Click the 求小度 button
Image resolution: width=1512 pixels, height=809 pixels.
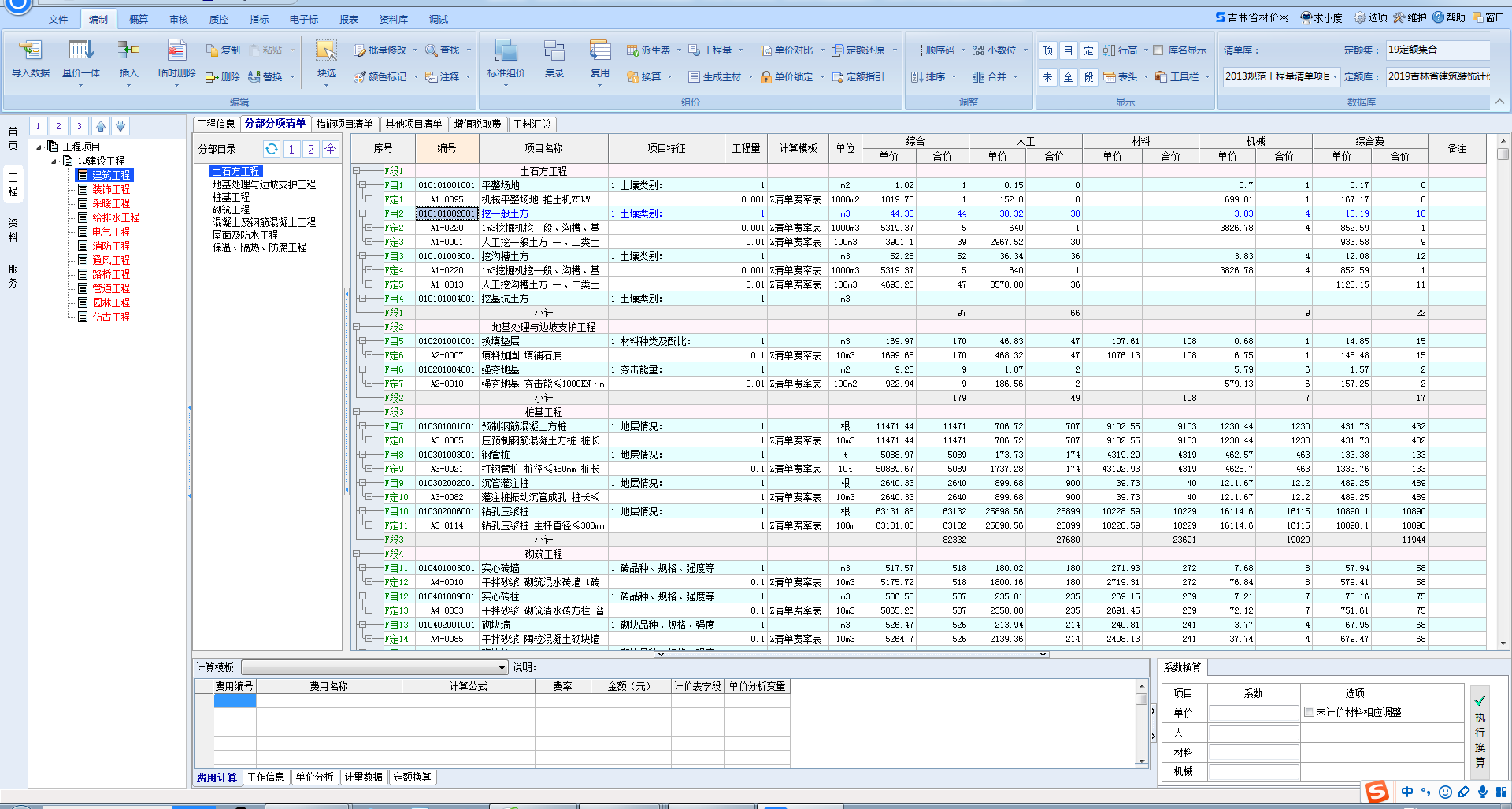[x=1321, y=17]
